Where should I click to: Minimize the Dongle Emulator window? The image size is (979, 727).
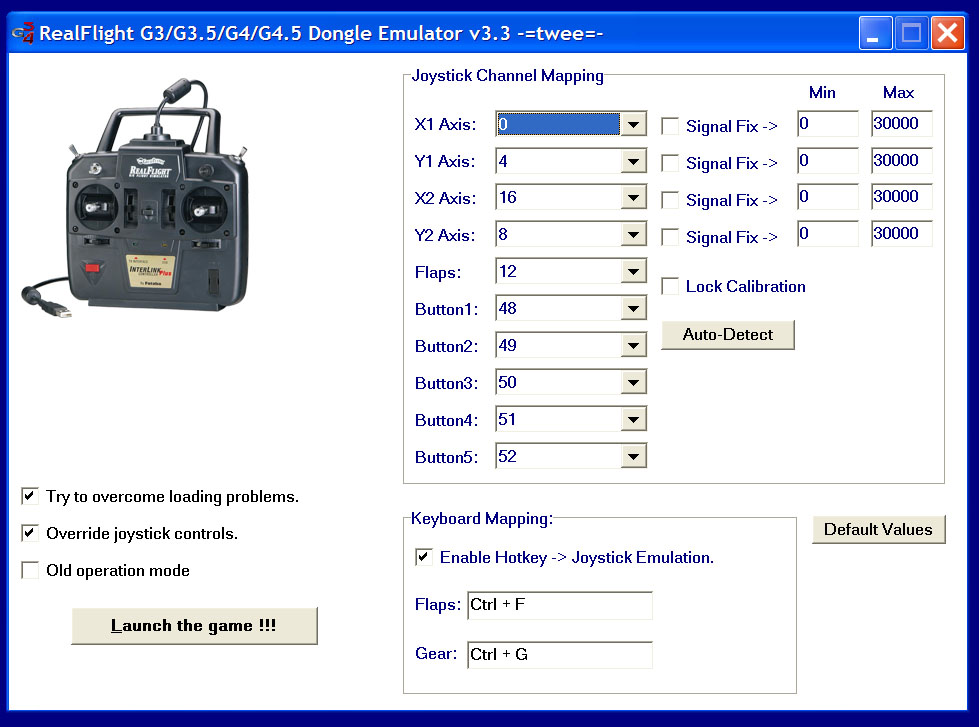tap(875, 32)
